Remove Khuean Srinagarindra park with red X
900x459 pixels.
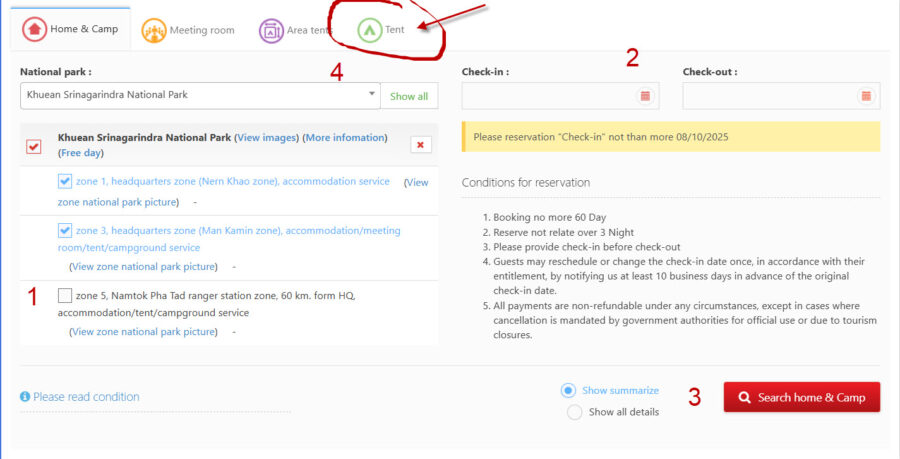(x=421, y=145)
